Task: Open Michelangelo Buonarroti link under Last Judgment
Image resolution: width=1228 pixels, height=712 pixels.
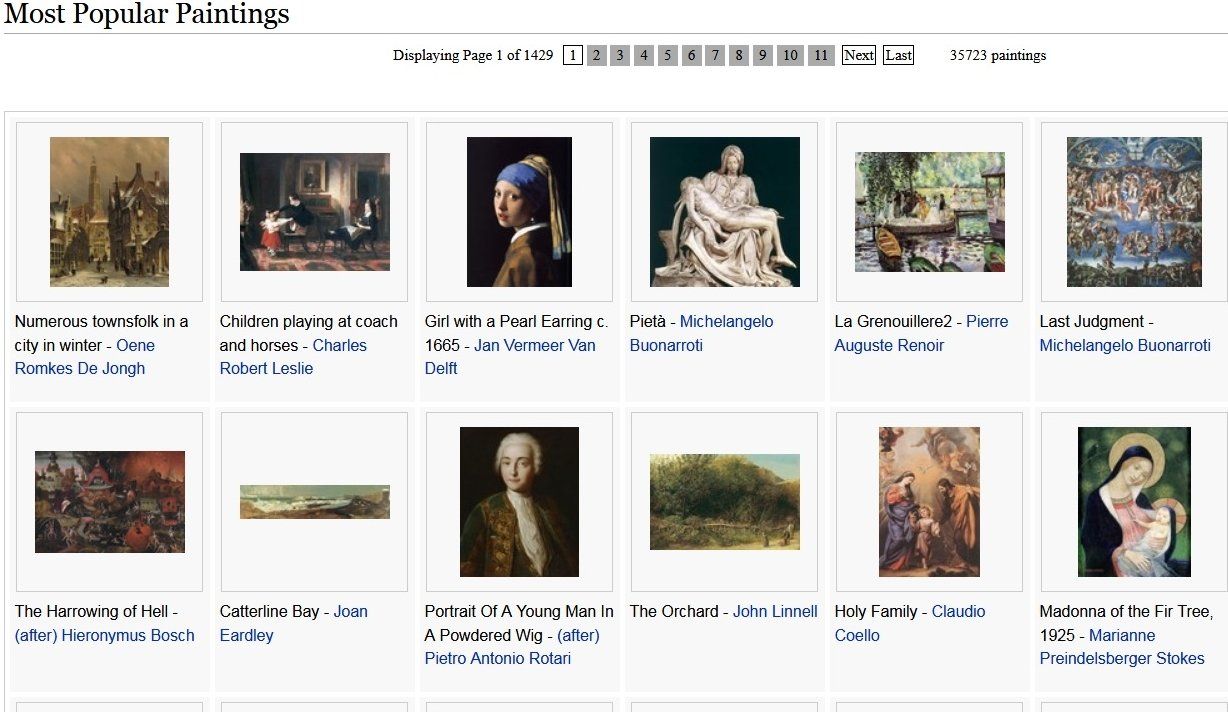Action: (x=1125, y=346)
